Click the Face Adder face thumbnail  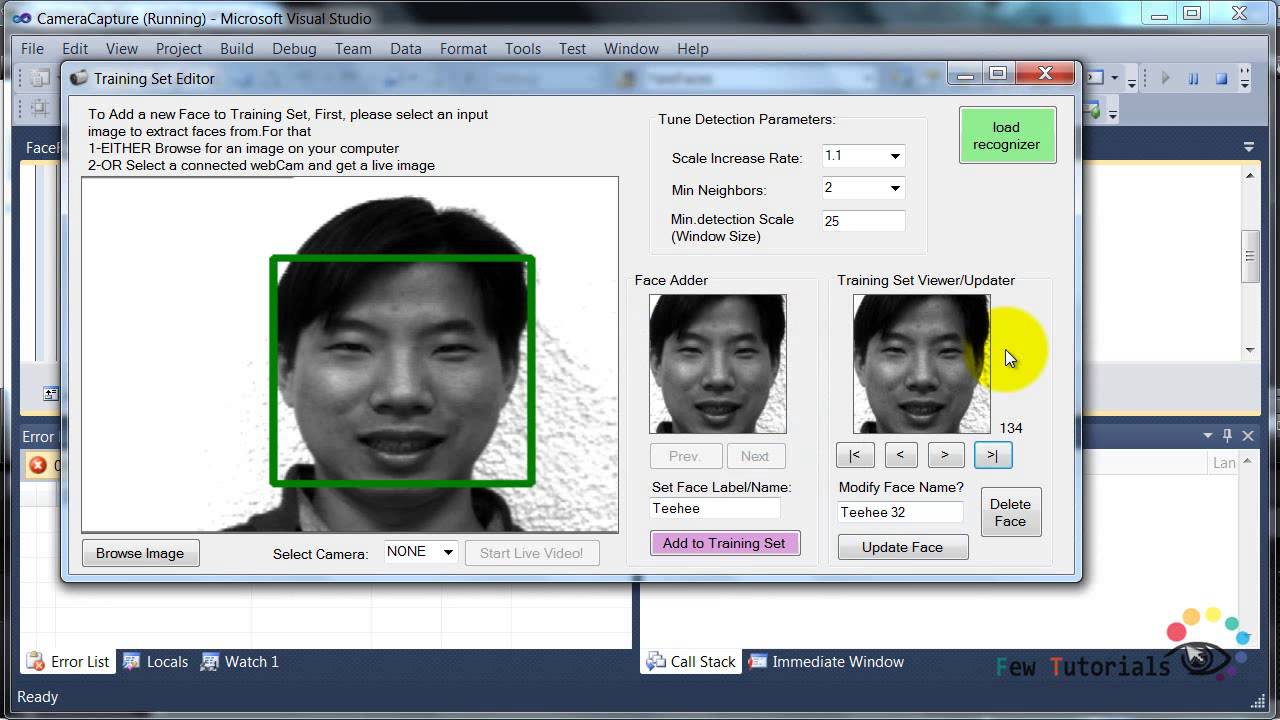coord(717,363)
